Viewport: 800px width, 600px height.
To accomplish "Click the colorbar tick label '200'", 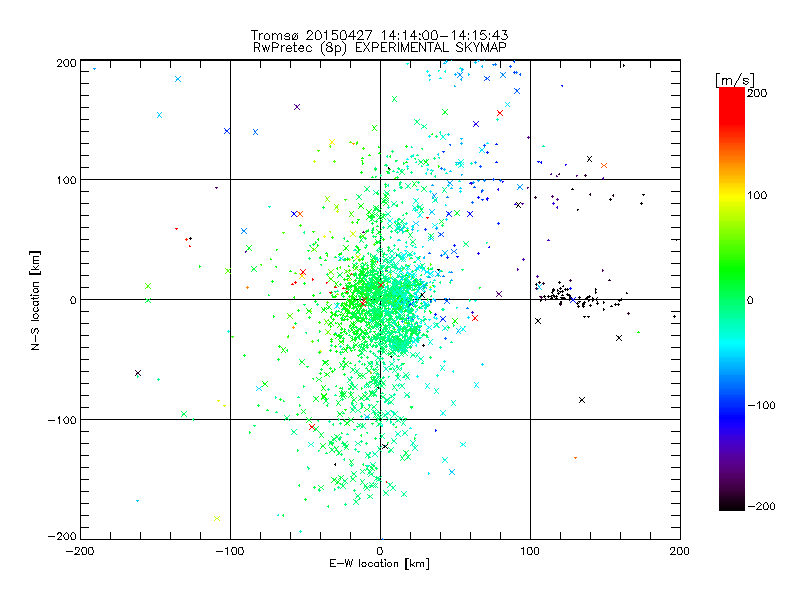I will (x=757, y=93).
